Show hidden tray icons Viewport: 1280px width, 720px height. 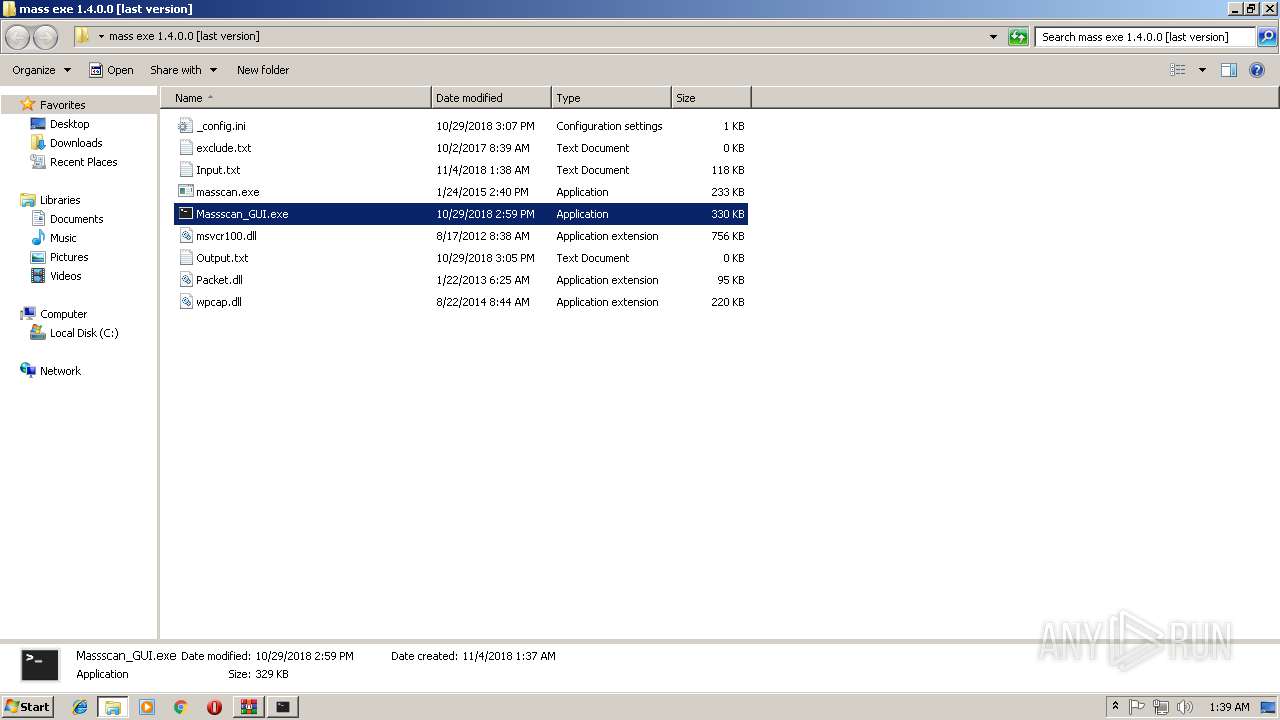point(1115,707)
